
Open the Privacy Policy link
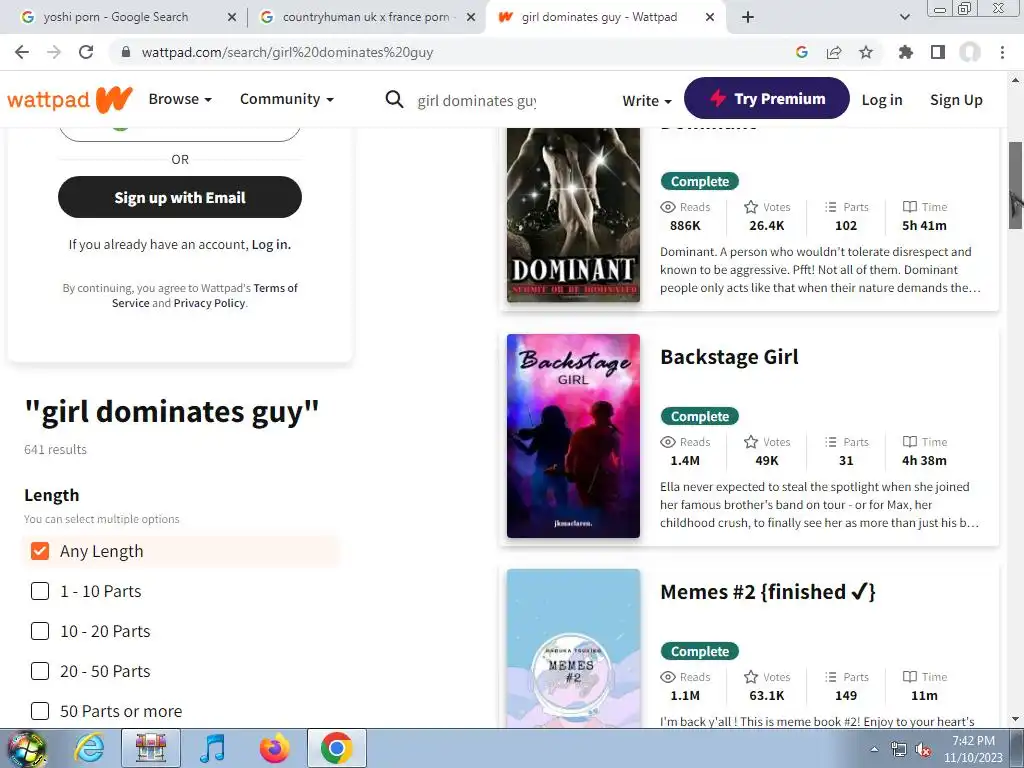(x=210, y=303)
